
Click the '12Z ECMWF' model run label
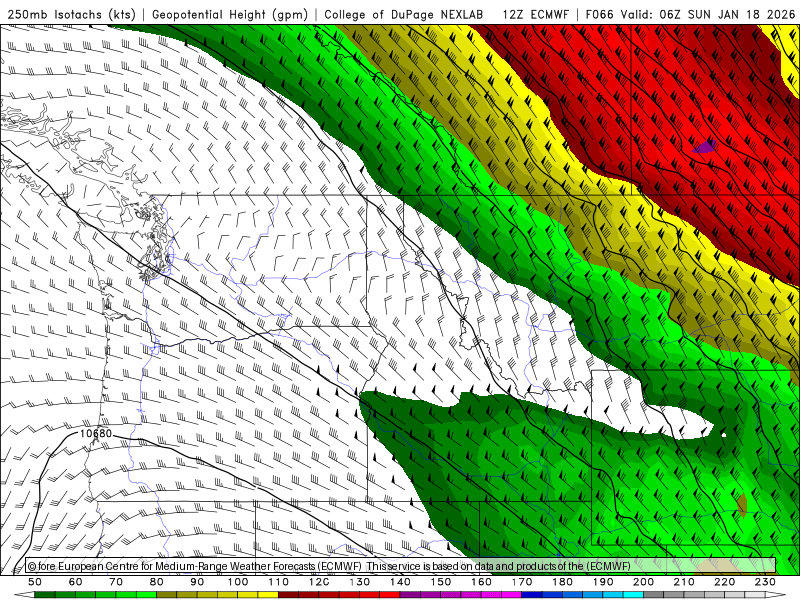click(535, 14)
